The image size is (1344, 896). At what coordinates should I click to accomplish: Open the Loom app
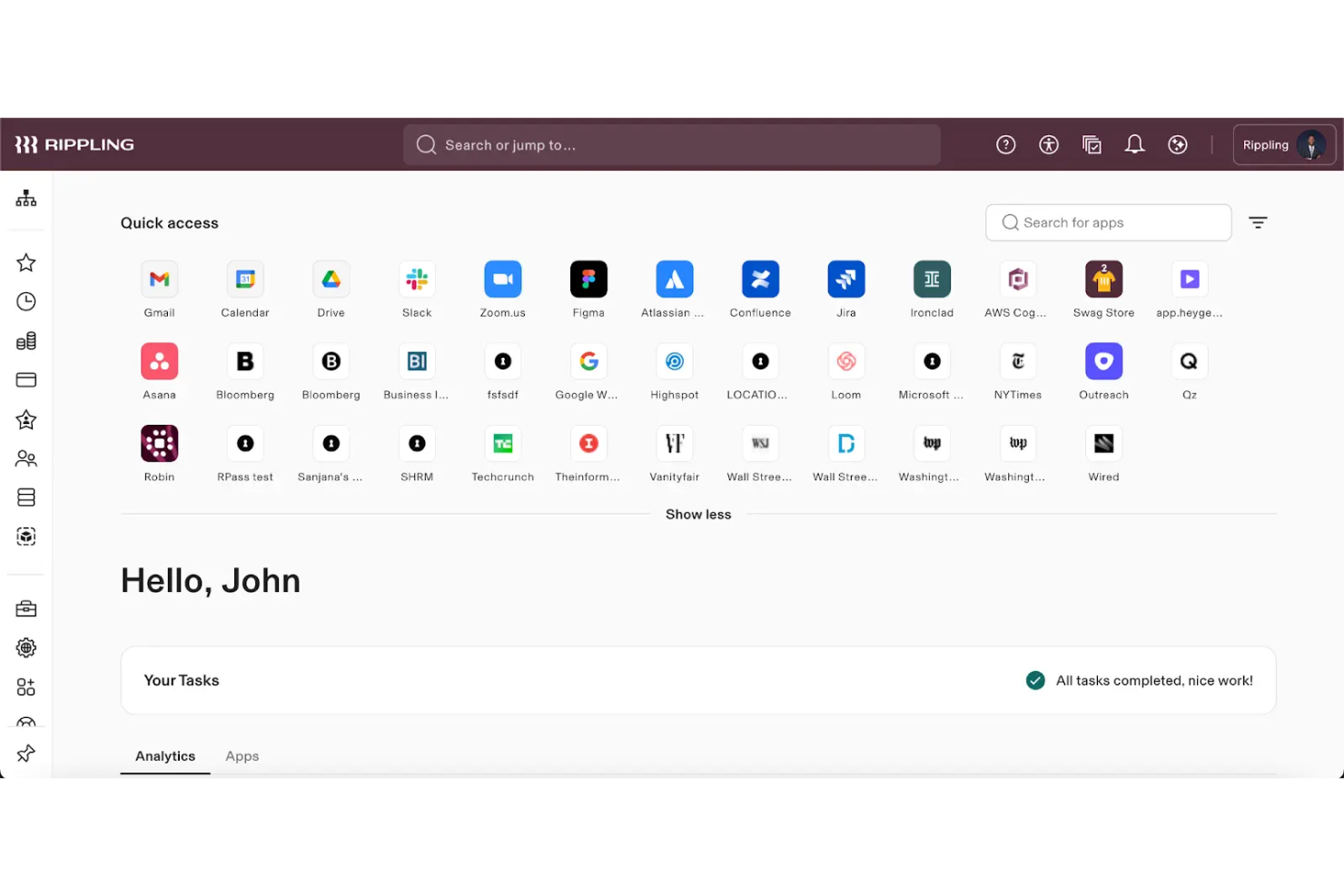(x=846, y=361)
